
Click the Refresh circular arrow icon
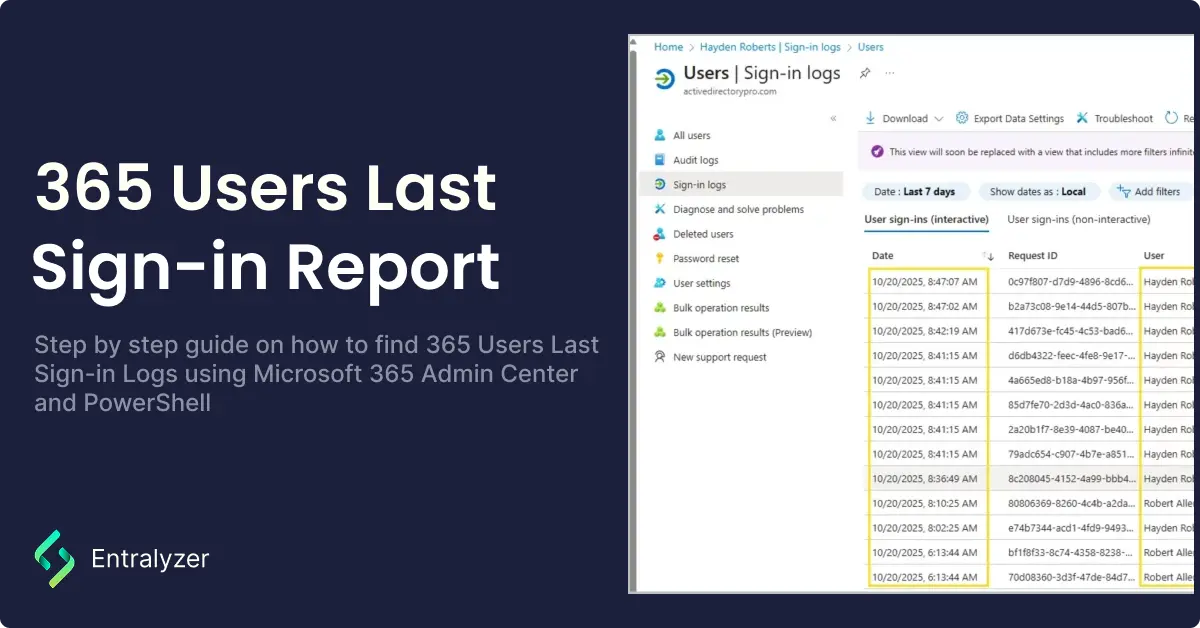pyautogui.click(x=1172, y=118)
